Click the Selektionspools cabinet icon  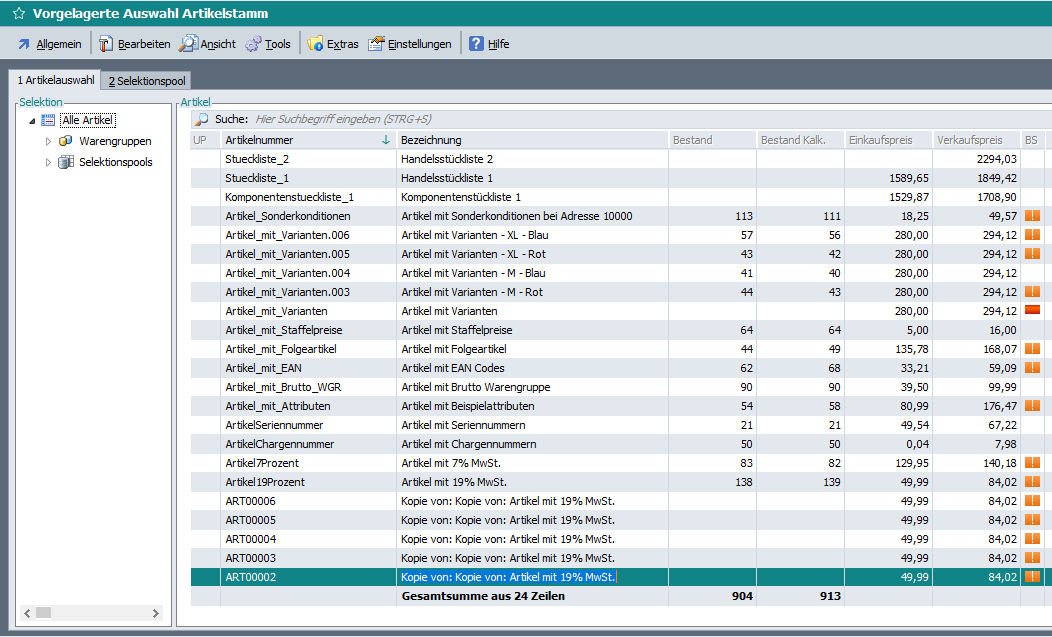pos(65,162)
